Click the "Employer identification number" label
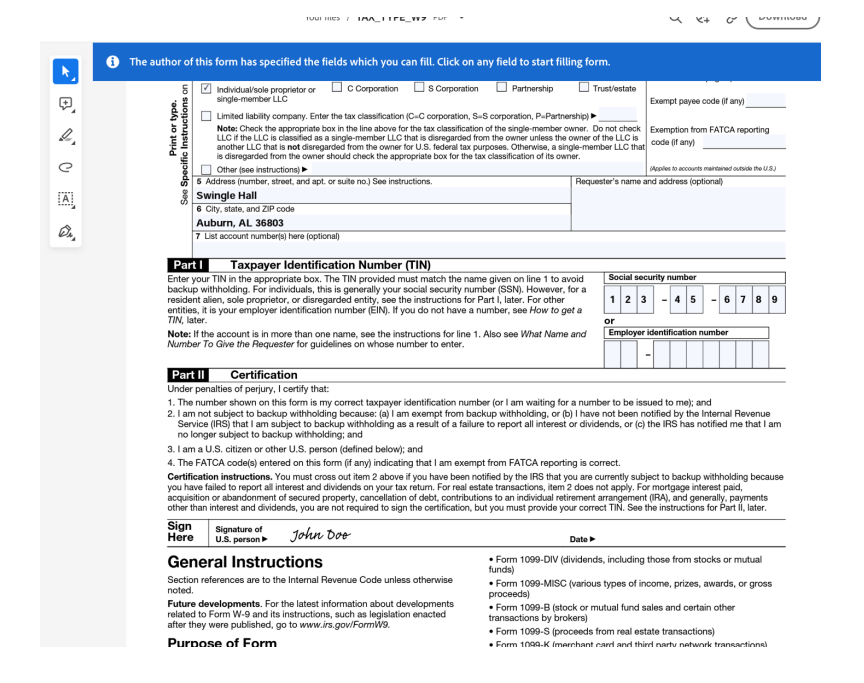The width and height of the screenshot is (864, 683). tap(668, 333)
